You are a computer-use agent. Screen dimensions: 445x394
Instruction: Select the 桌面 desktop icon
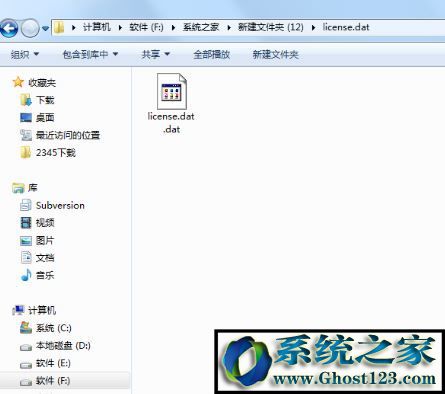[x=26, y=117]
